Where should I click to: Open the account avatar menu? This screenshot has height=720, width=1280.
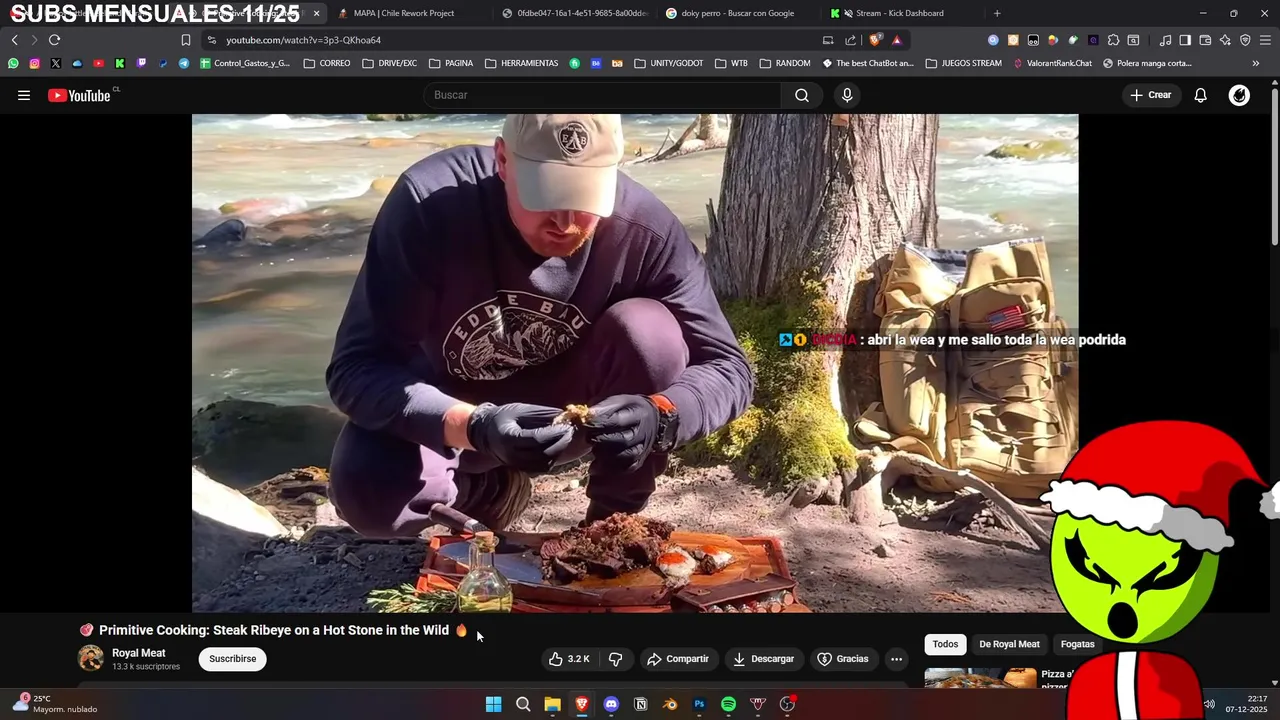pyautogui.click(x=1239, y=95)
